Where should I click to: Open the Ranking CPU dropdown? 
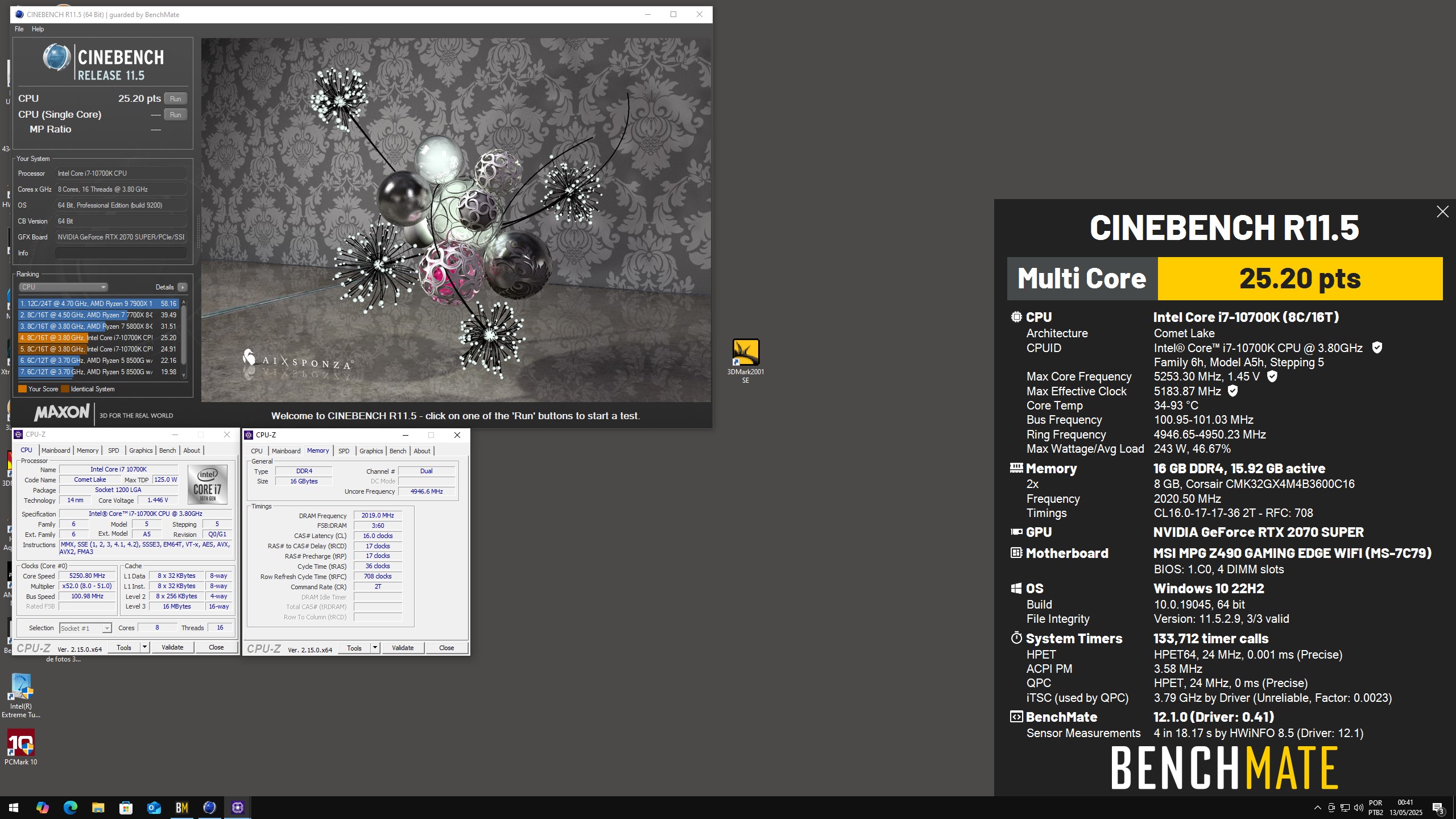(x=63, y=287)
